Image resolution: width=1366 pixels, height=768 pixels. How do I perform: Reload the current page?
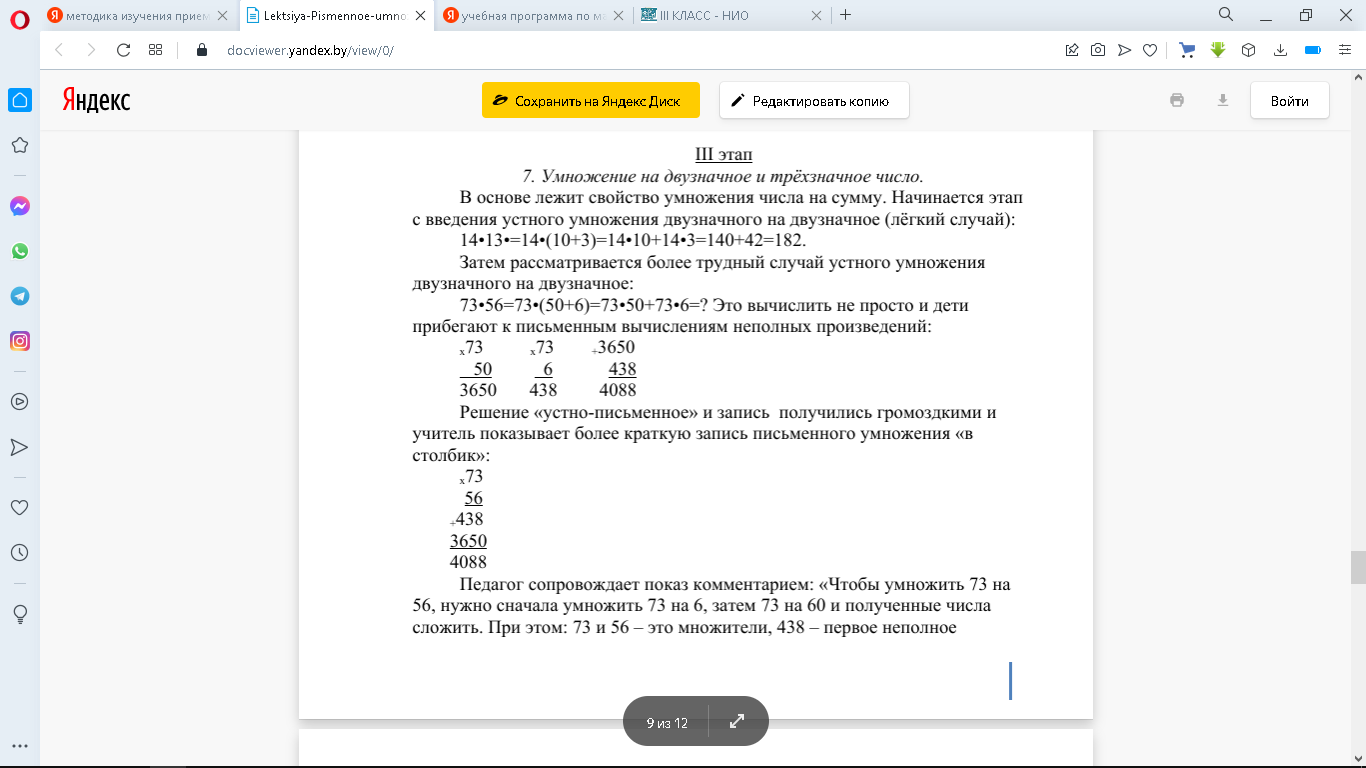[x=124, y=50]
